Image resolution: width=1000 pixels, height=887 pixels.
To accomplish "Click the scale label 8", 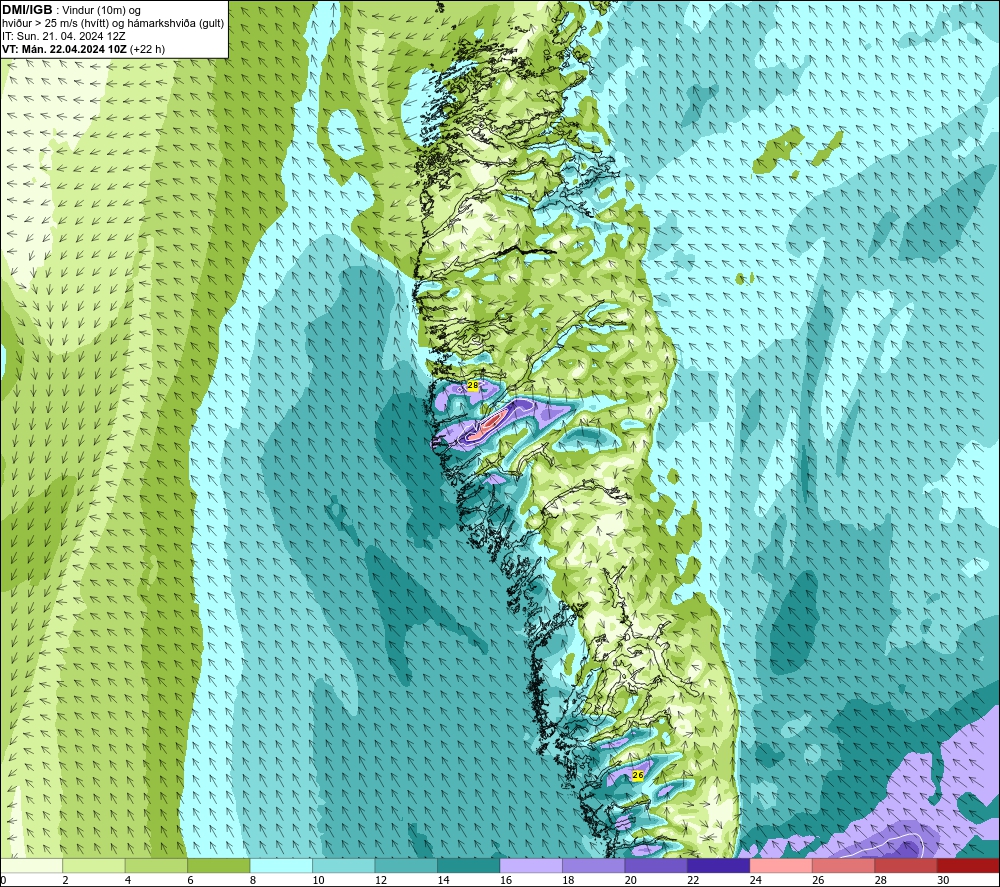I will coord(253,880).
